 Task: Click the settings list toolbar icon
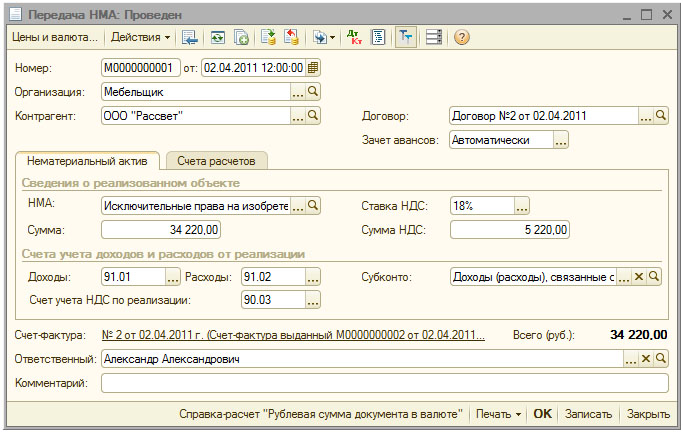tap(434, 37)
